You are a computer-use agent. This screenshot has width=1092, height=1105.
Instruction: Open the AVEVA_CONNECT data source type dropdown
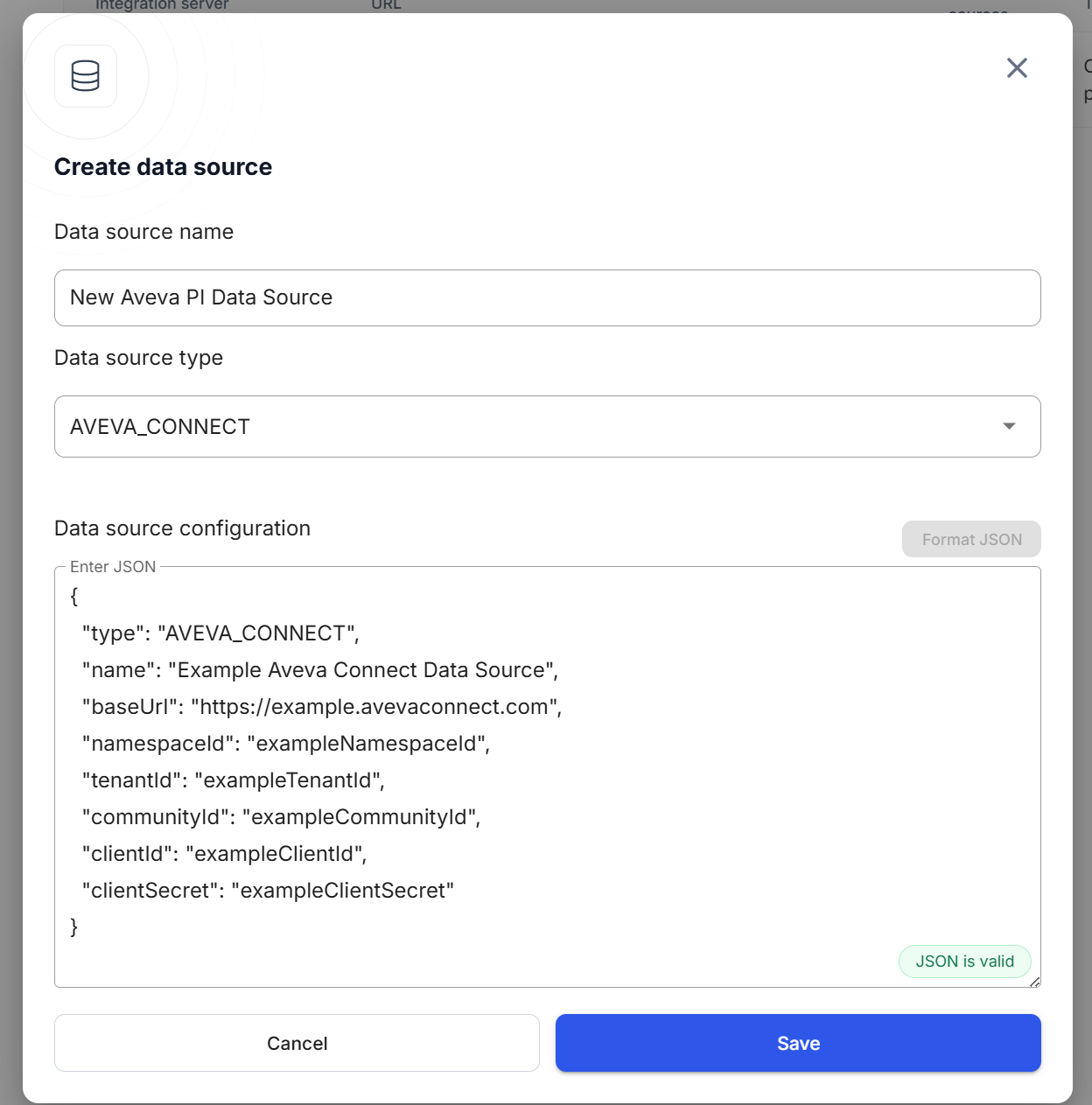point(547,427)
